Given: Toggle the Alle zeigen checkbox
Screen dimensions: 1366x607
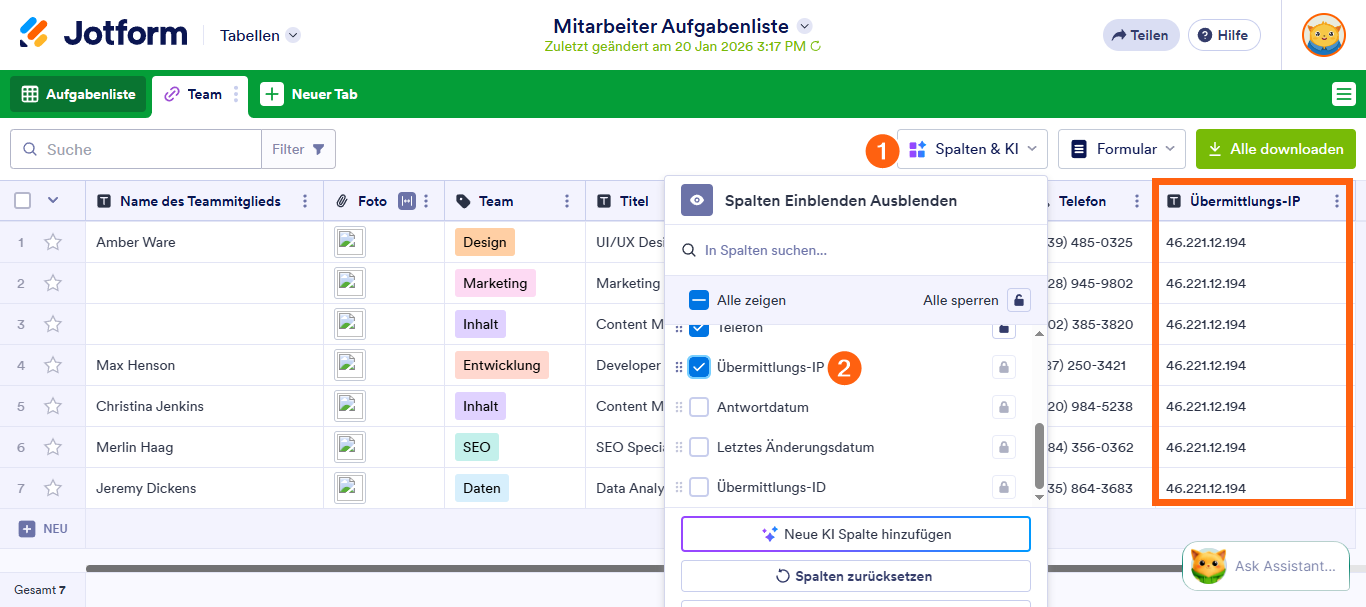Looking at the screenshot, I should (699, 300).
